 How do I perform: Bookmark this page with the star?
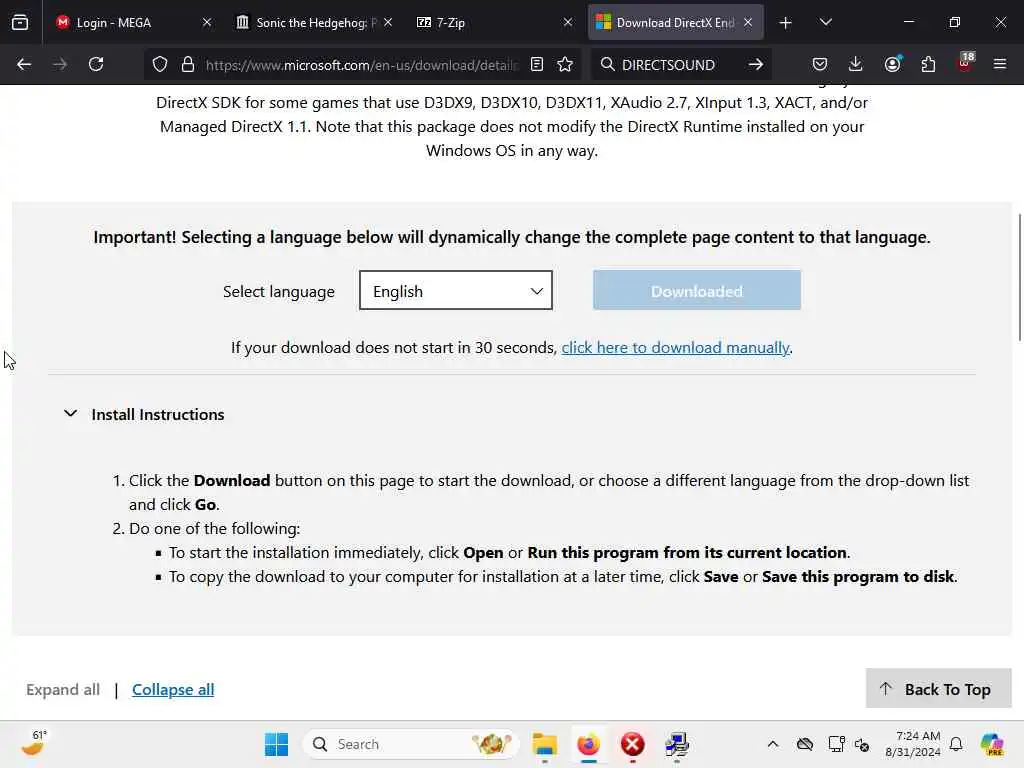[x=565, y=64]
